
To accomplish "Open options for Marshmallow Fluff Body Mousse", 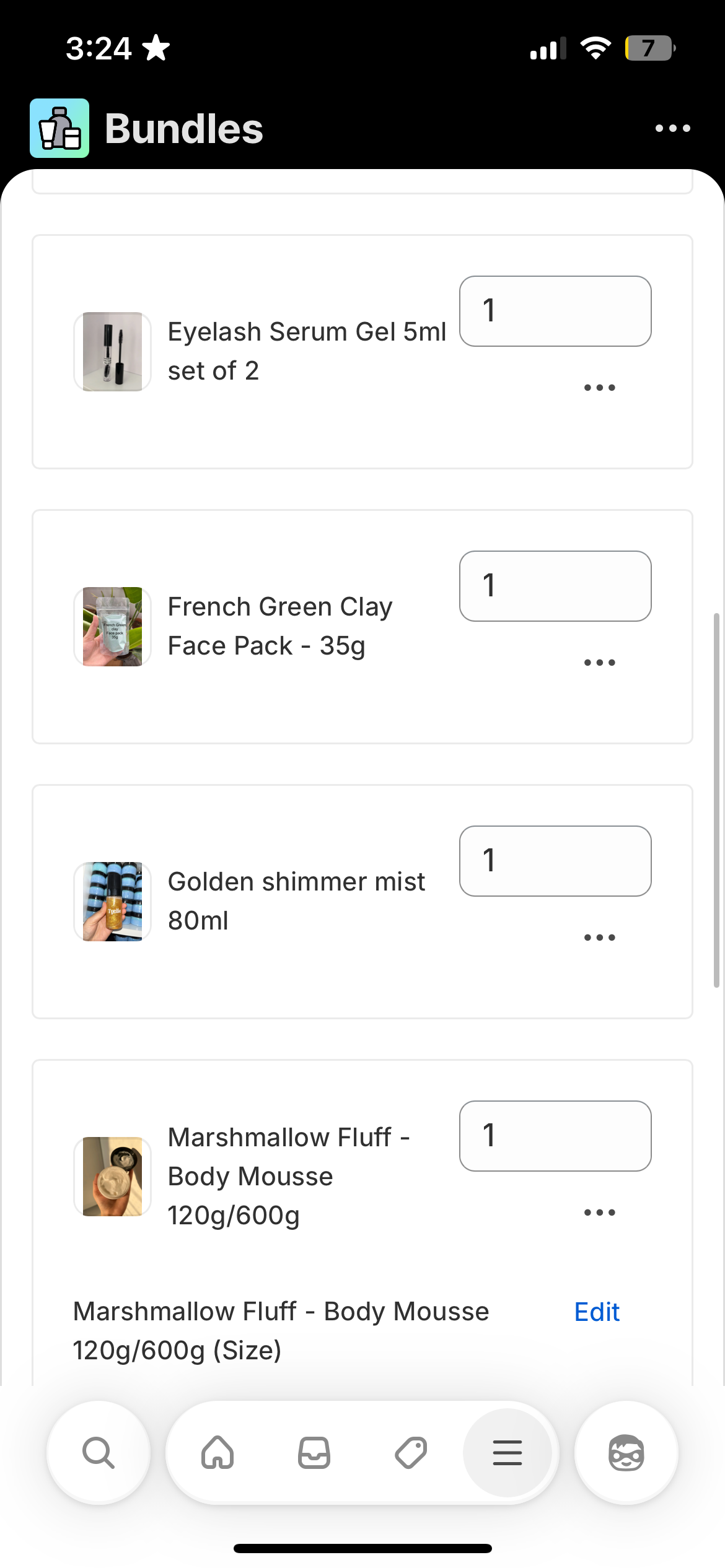I will coord(599,1213).
